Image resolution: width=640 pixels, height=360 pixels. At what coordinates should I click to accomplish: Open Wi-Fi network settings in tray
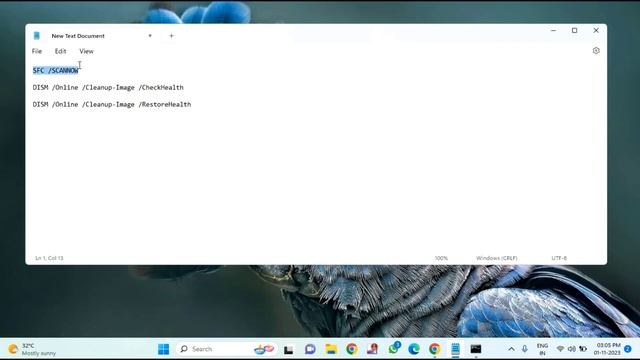pyautogui.click(x=560, y=349)
